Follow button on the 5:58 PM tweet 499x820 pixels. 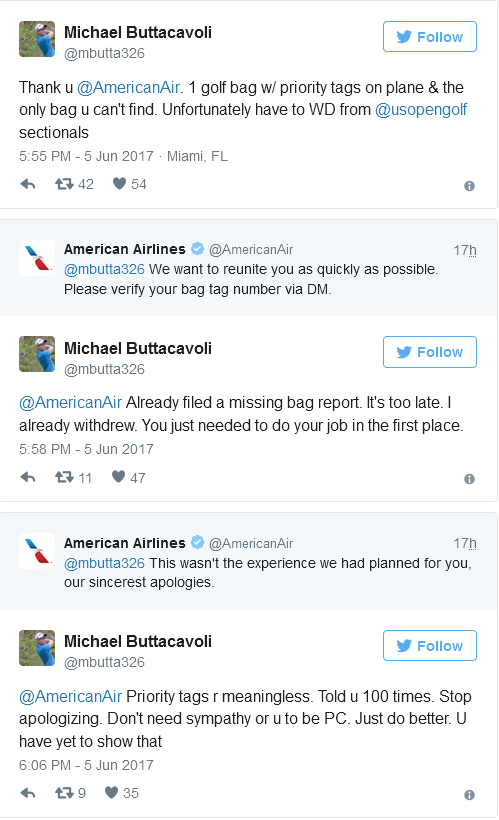pos(429,352)
